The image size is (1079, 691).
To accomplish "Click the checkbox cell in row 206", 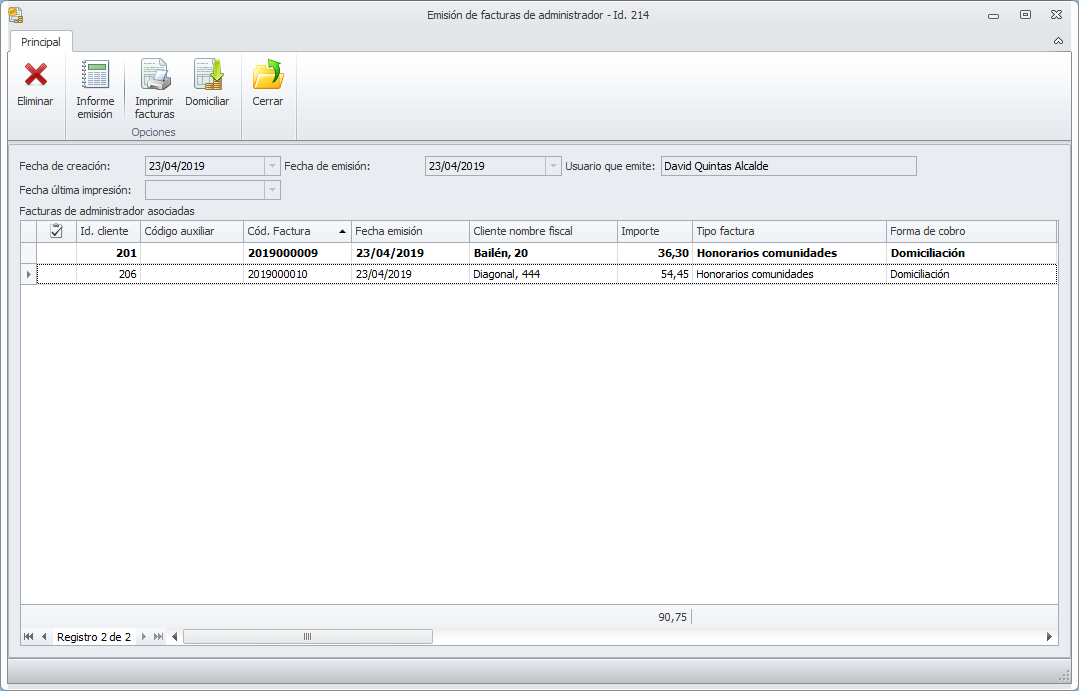I will pyautogui.click(x=56, y=274).
